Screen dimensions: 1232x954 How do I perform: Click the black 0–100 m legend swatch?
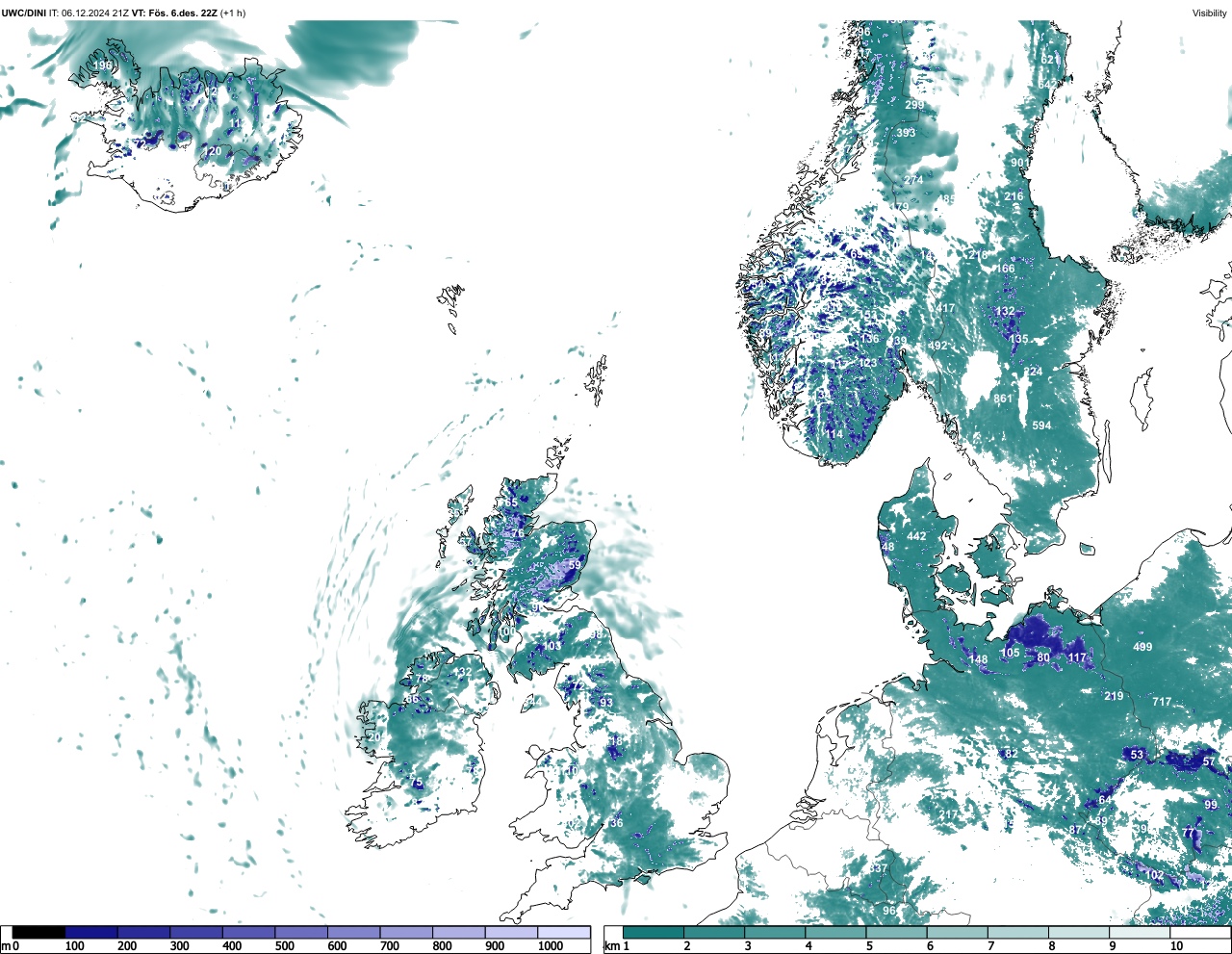click(x=39, y=932)
